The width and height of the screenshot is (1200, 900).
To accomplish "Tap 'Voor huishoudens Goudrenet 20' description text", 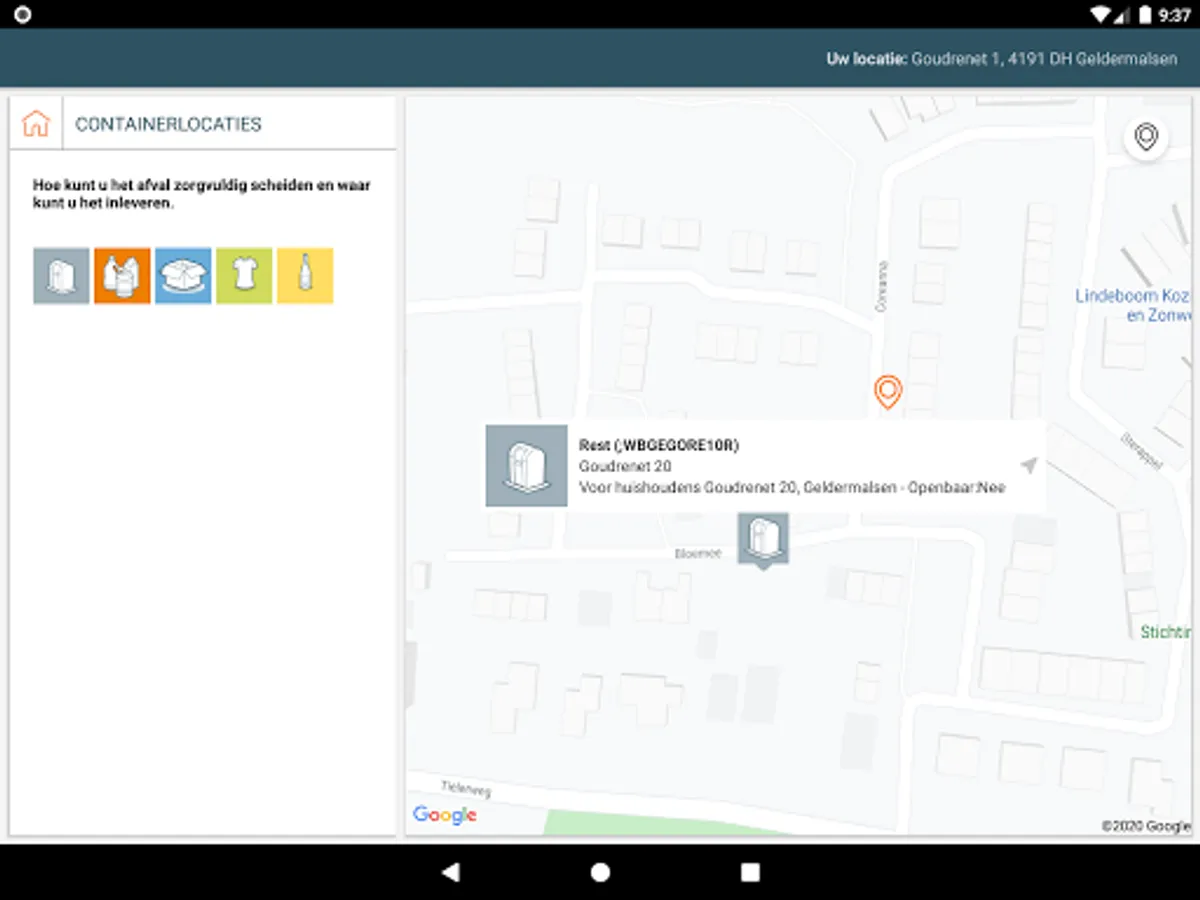I will (792, 488).
